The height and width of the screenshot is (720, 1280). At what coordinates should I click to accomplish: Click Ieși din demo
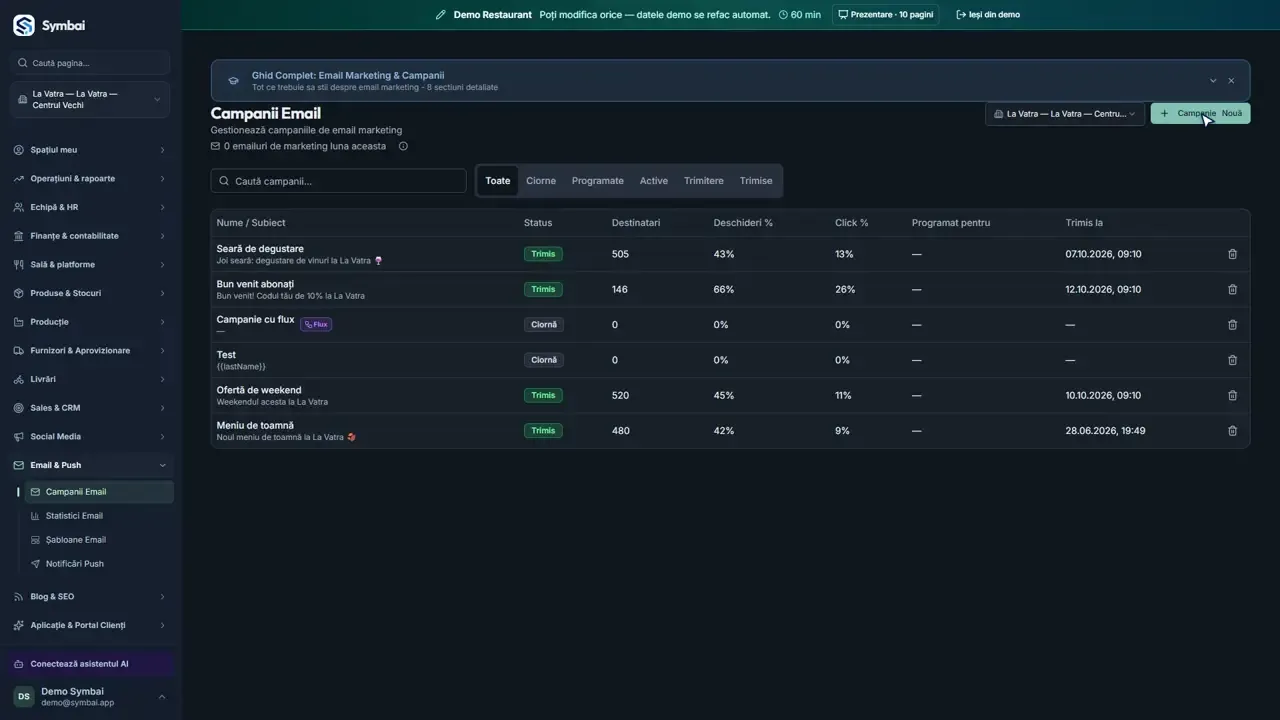tap(988, 15)
